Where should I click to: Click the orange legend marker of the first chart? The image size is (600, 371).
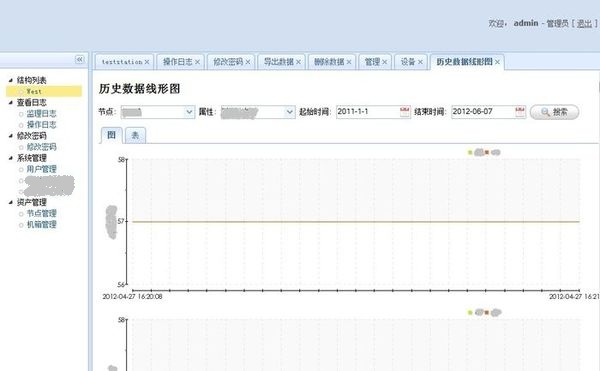tap(487, 152)
